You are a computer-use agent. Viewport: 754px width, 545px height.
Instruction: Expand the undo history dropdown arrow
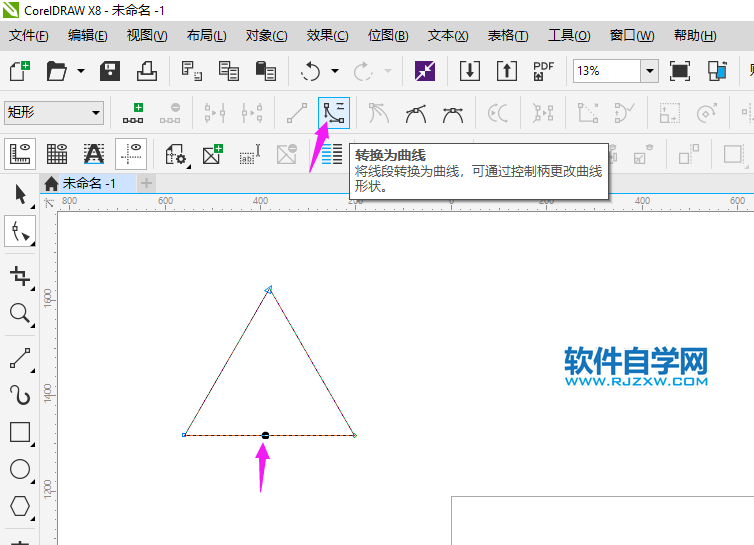tap(335, 71)
